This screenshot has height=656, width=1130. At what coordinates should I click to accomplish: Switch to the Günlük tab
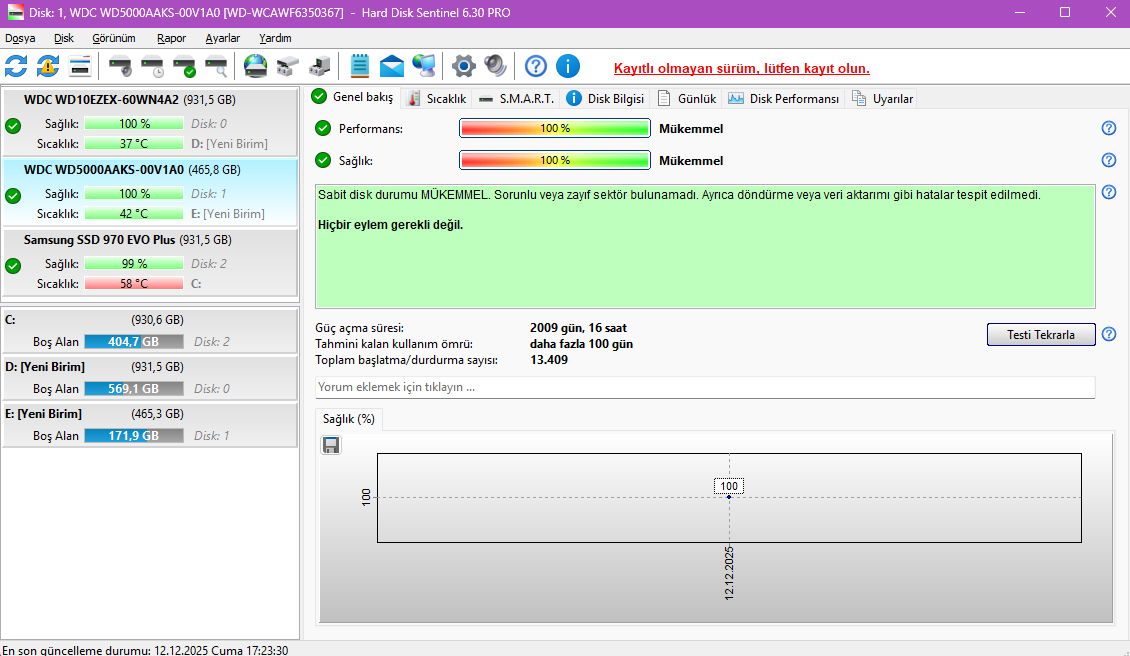point(688,99)
